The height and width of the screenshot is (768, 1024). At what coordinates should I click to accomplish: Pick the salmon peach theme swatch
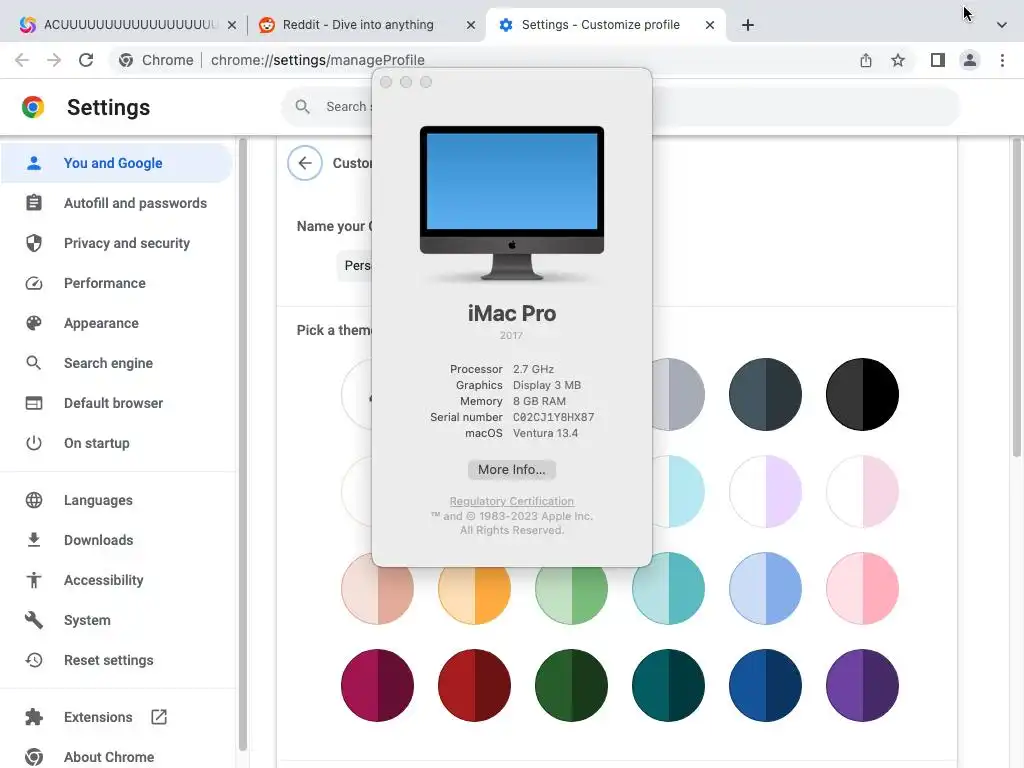point(377,591)
